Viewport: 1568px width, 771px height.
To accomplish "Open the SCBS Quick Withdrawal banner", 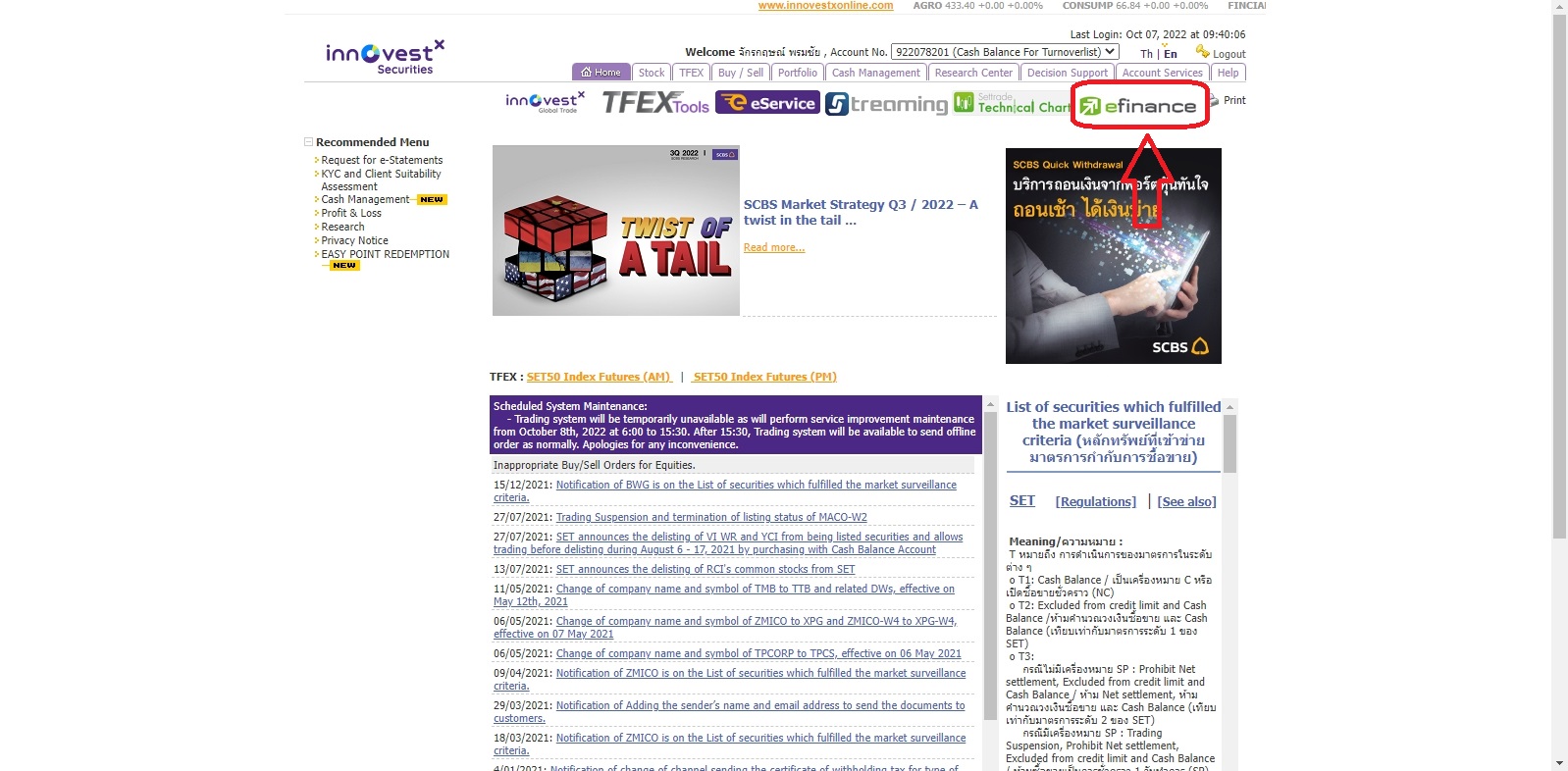I will coord(1114,256).
